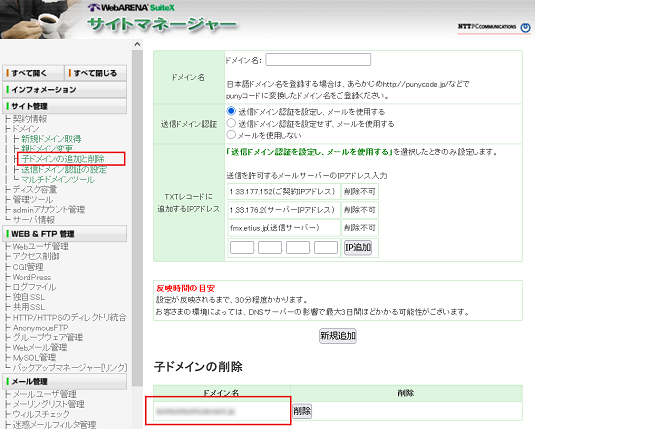Open バックアップマネージャー[リンク] item

(x=70, y=368)
